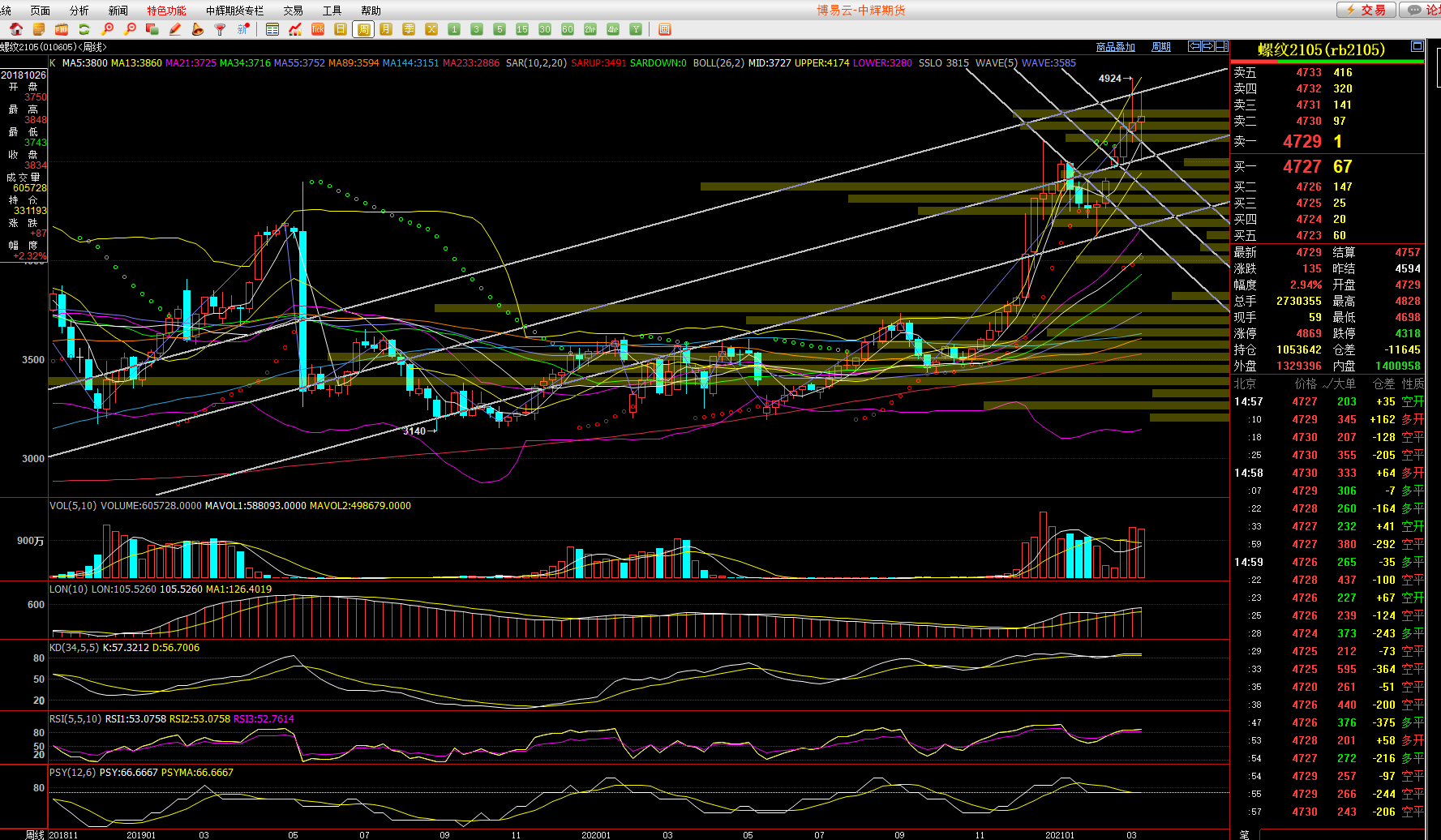Click the 螺纹2105(rb2105) title

pyautogui.click(x=1321, y=49)
